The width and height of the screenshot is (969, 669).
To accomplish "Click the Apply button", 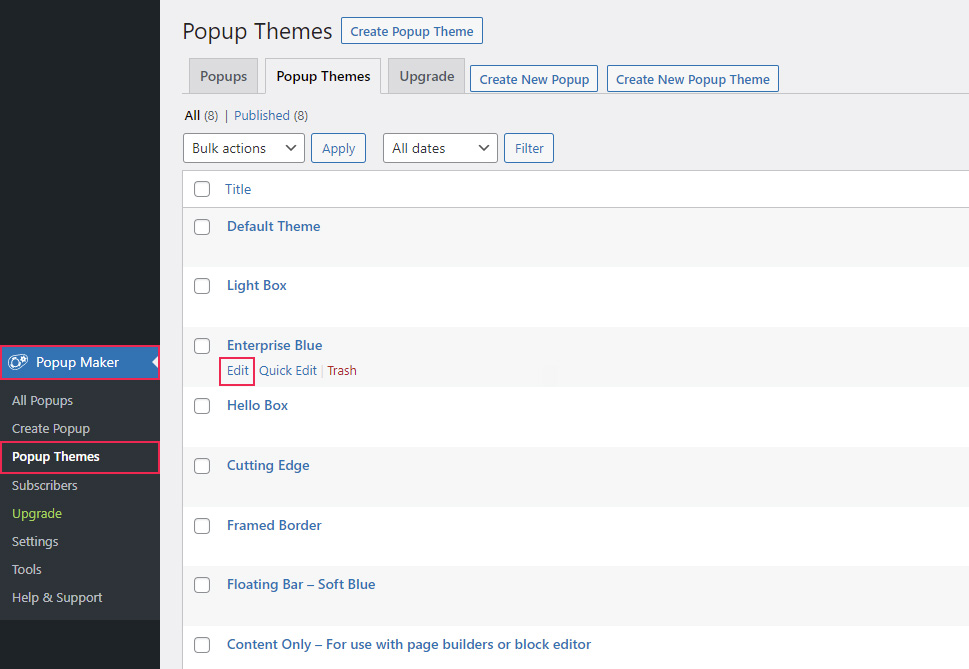I will point(337,148).
